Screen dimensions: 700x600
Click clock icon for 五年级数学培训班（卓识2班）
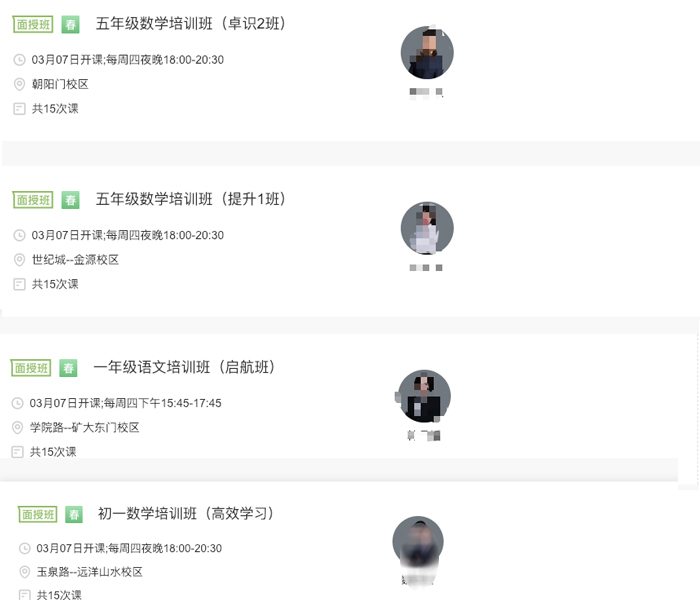19,60
